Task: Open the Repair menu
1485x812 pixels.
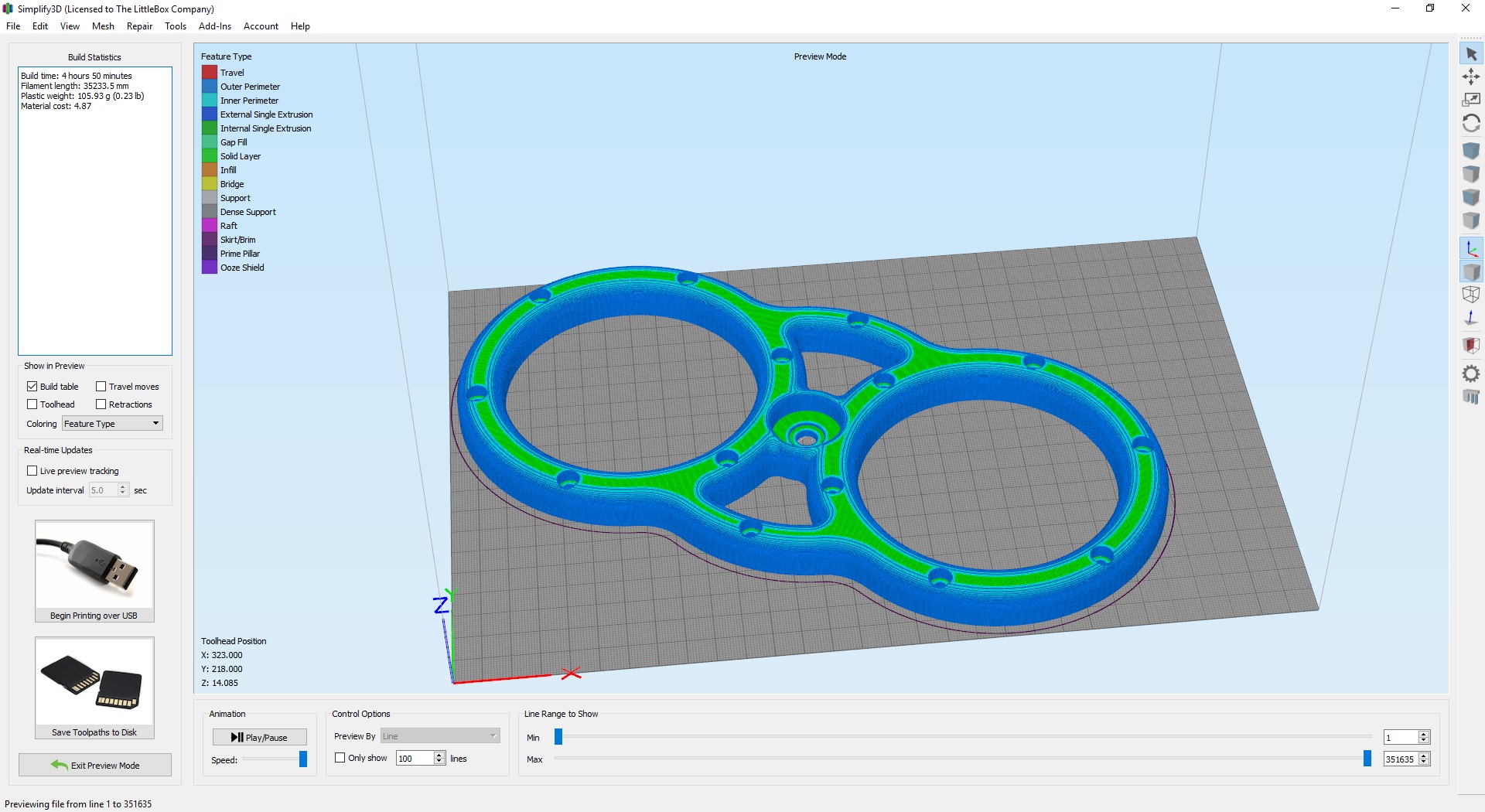Action: 139,26
